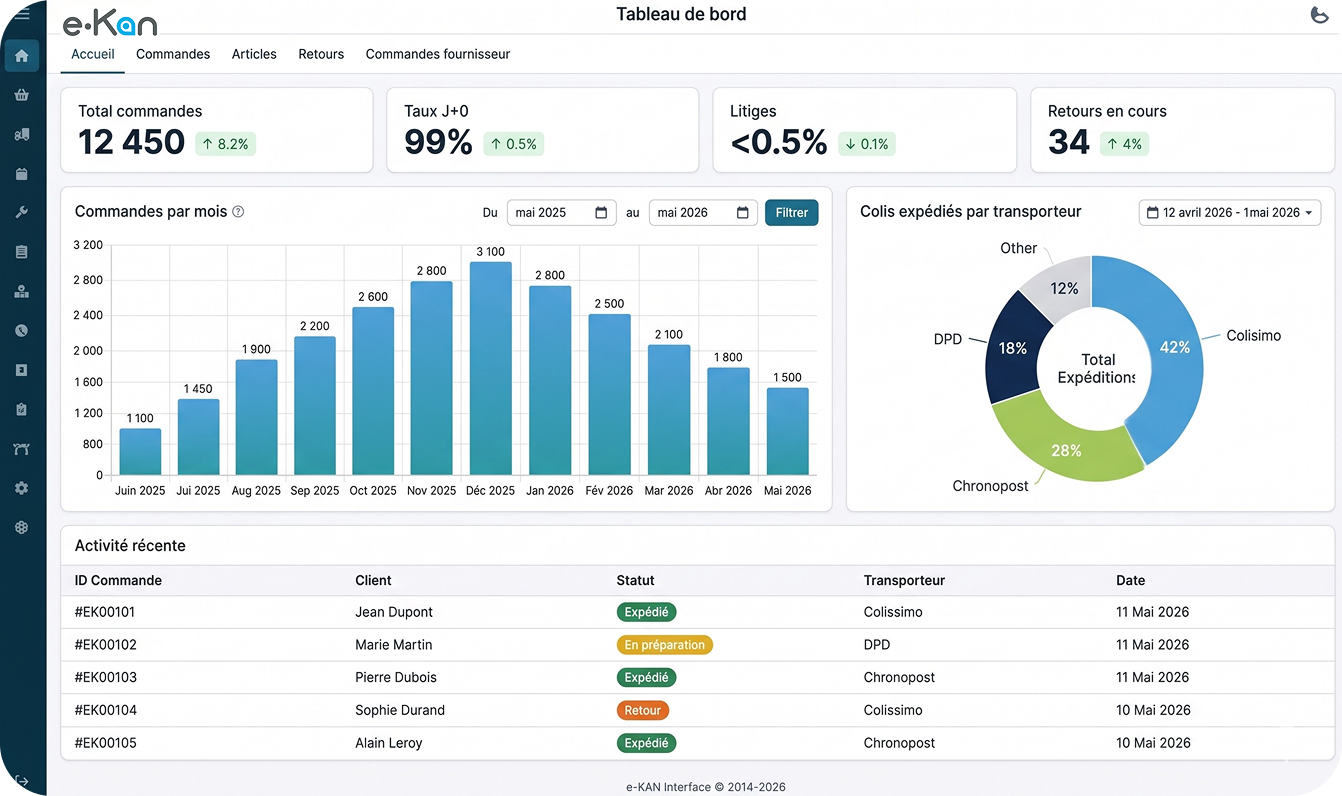Click the Total commandes 12 450 value
The height and width of the screenshot is (796, 1342).
tap(132, 142)
